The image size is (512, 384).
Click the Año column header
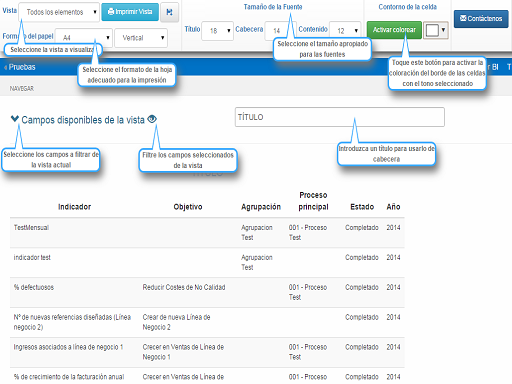click(x=393, y=207)
